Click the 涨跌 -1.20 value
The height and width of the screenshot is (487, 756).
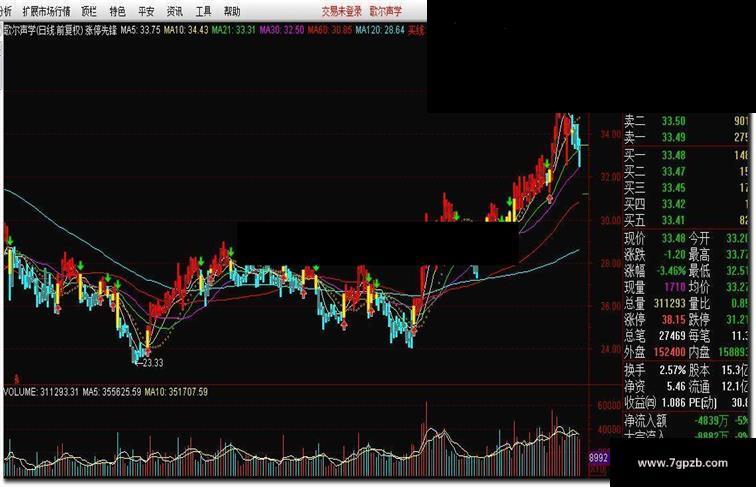point(674,254)
